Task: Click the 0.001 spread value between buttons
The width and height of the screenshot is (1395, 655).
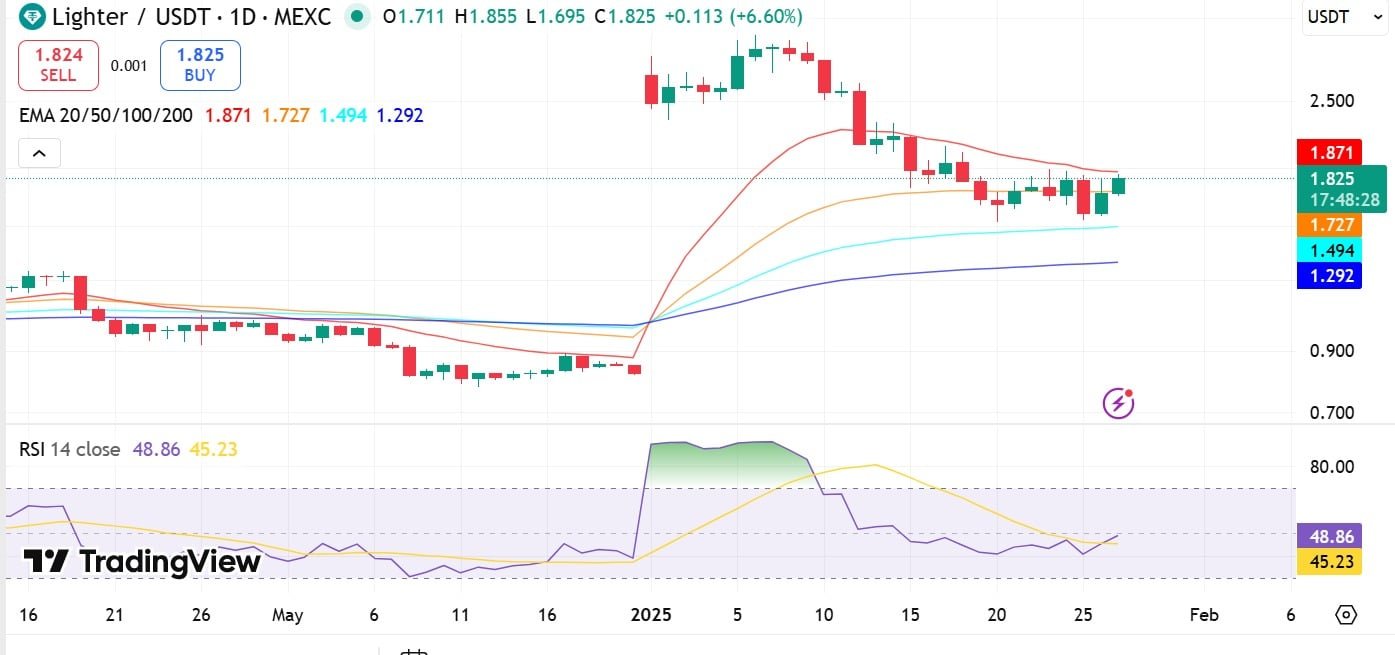Action: [126, 64]
